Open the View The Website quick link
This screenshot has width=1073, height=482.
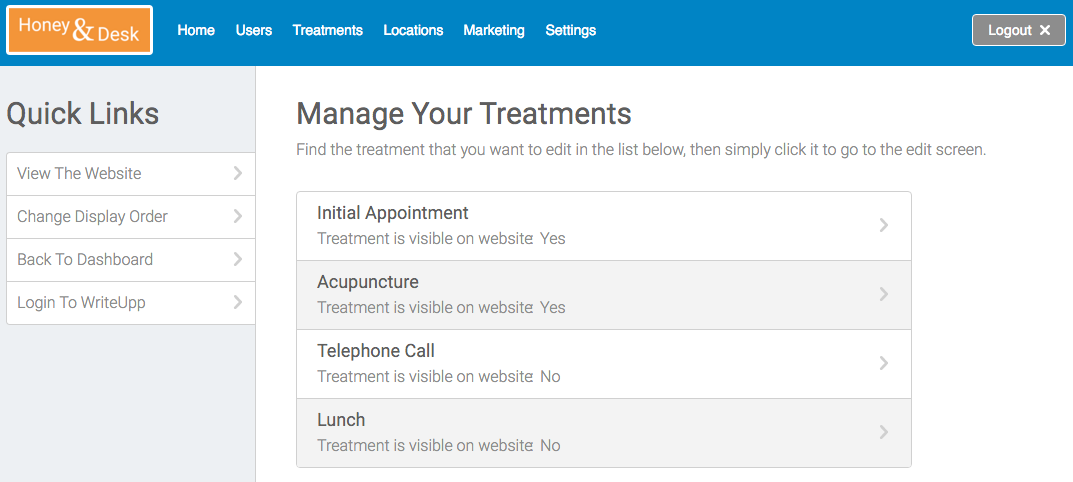[79, 173]
